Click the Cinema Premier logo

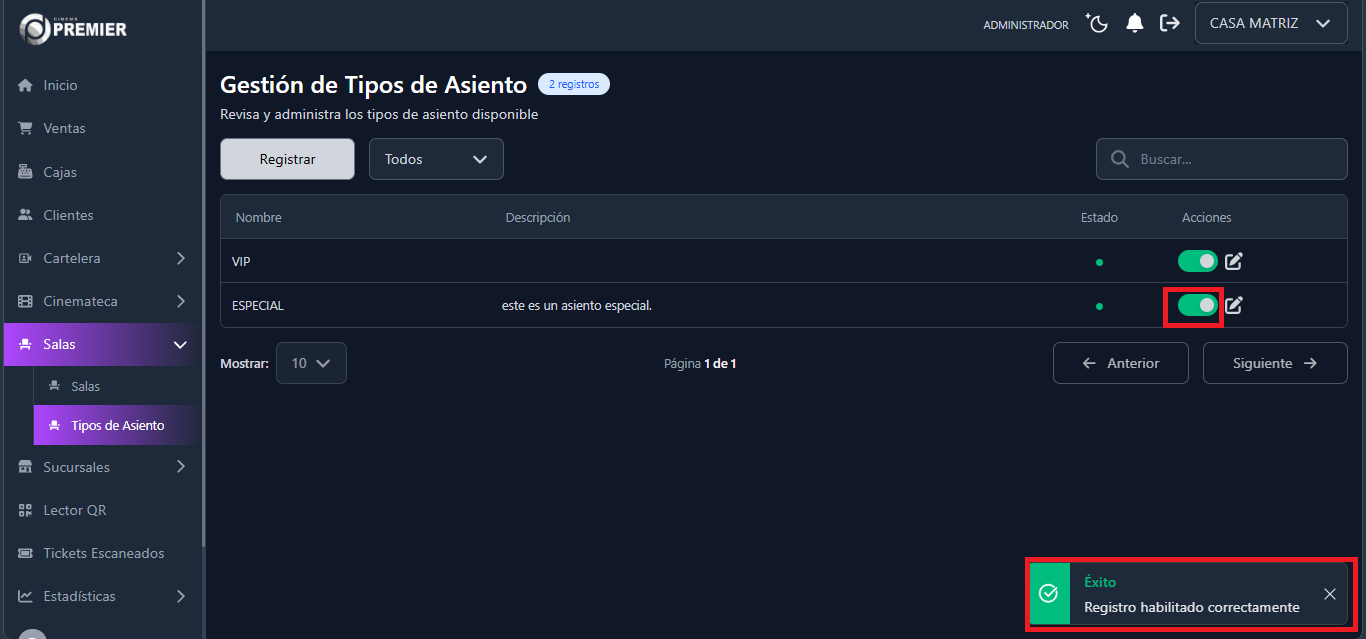(x=72, y=28)
